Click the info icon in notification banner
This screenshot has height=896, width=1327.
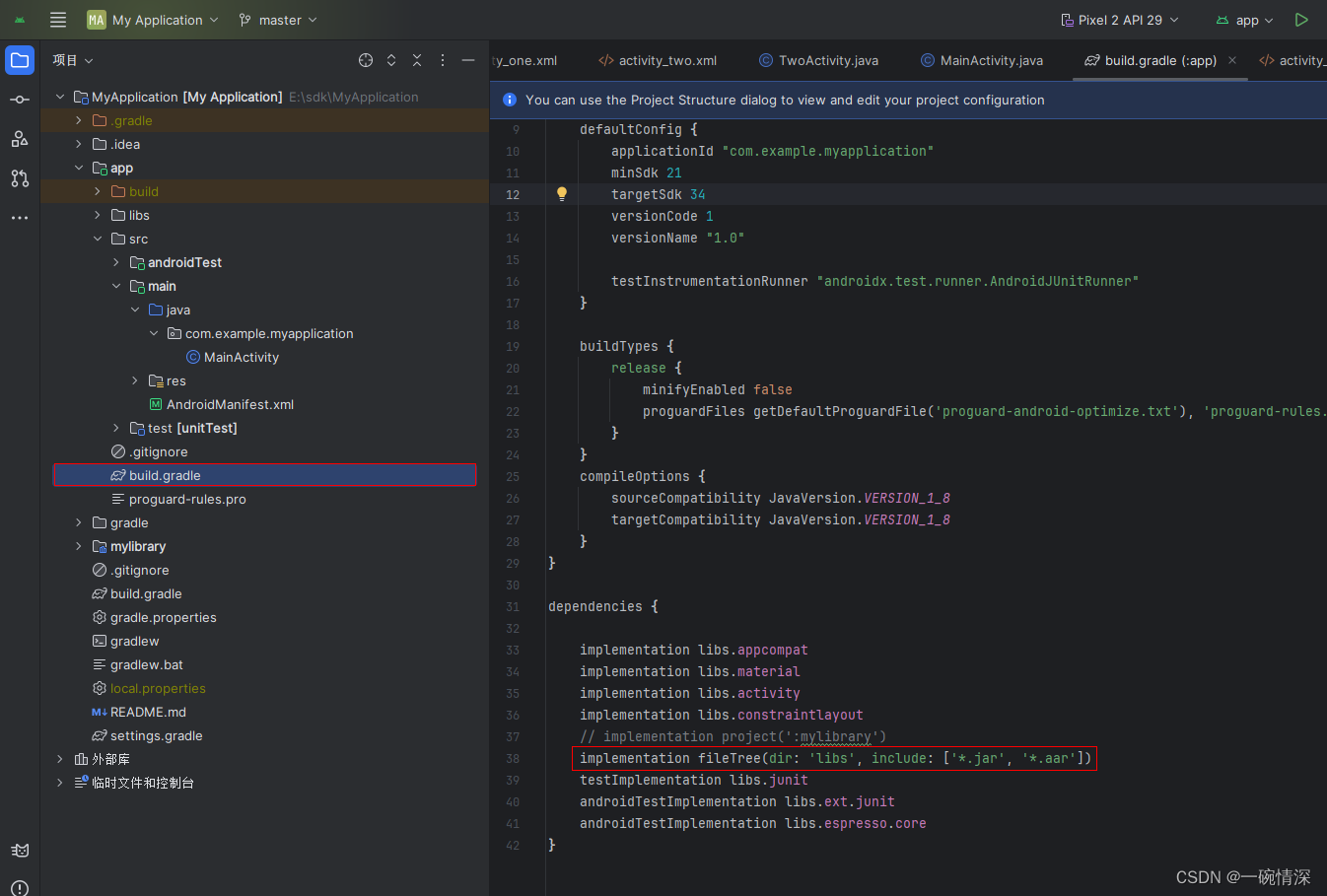(x=510, y=100)
